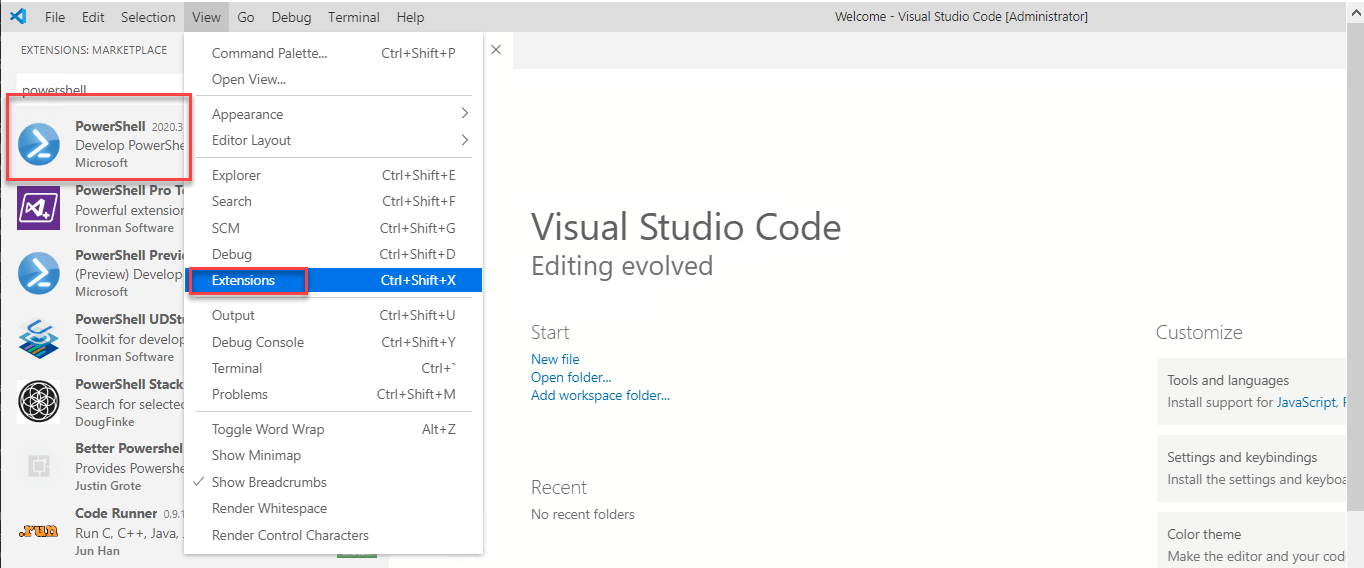Click the New file link
The width and height of the screenshot is (1364, 568).
pos(555,359)
